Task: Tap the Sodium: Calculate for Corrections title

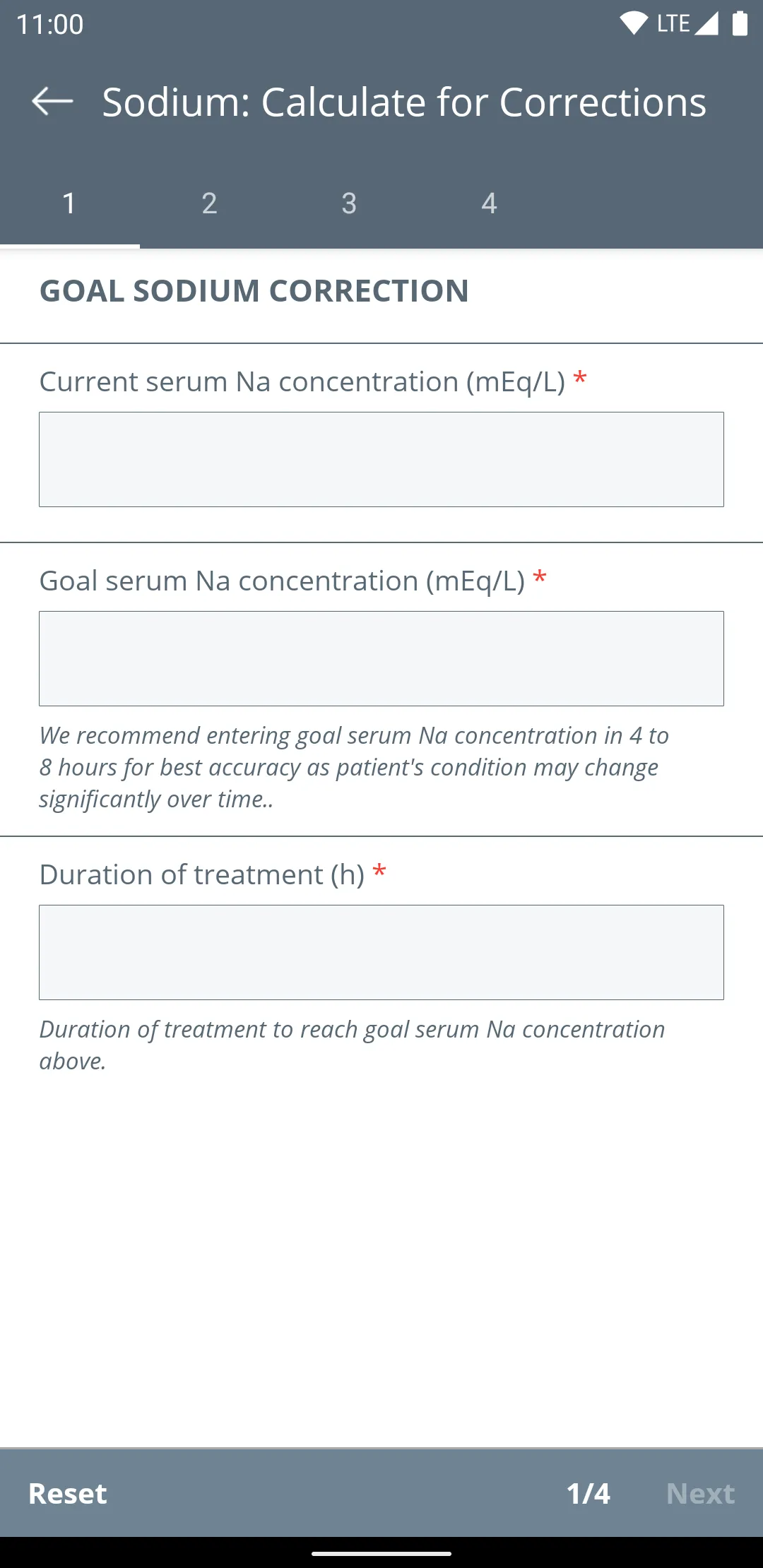Action: 404,102
